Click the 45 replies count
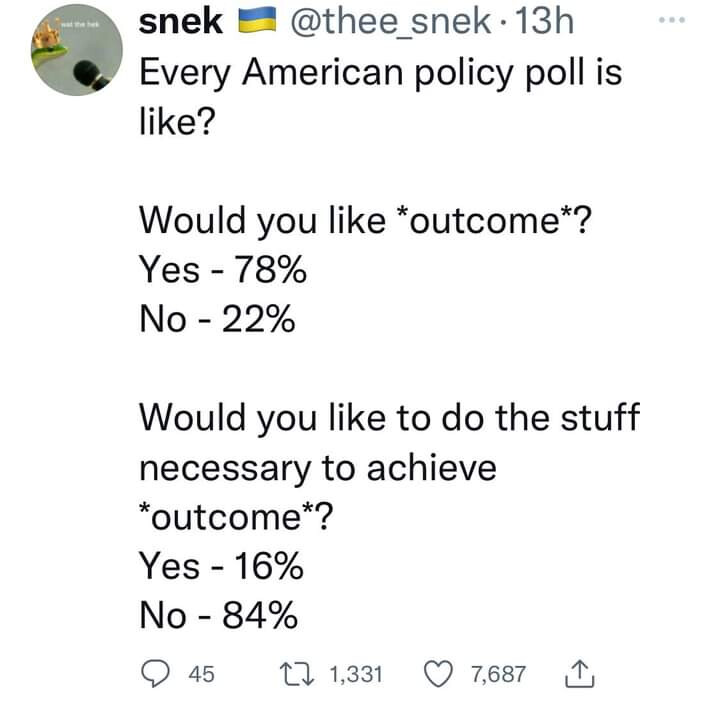The width and height of the screenshot is (720, 712). [x=201, y=673]
